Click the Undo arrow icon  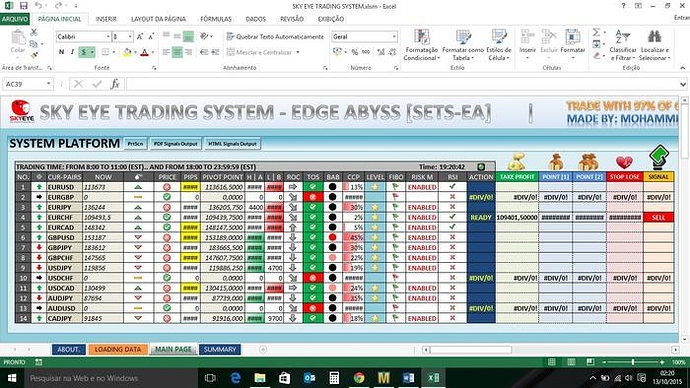click(39, 6)
